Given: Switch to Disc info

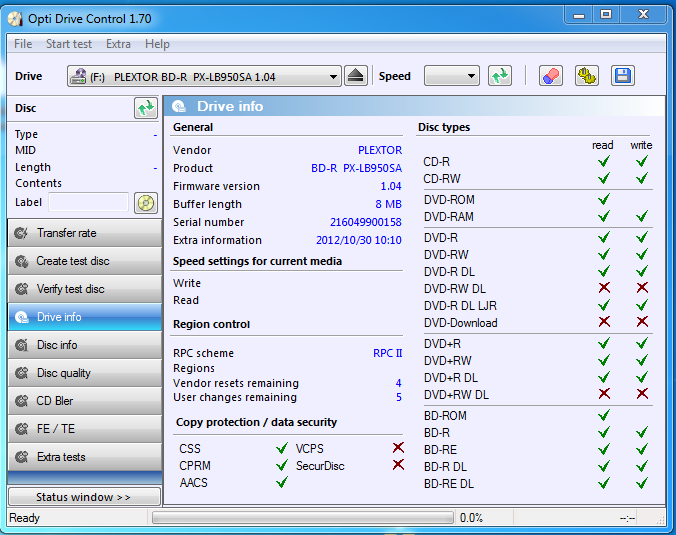Looking at the screenshot, I should point(85,345).
